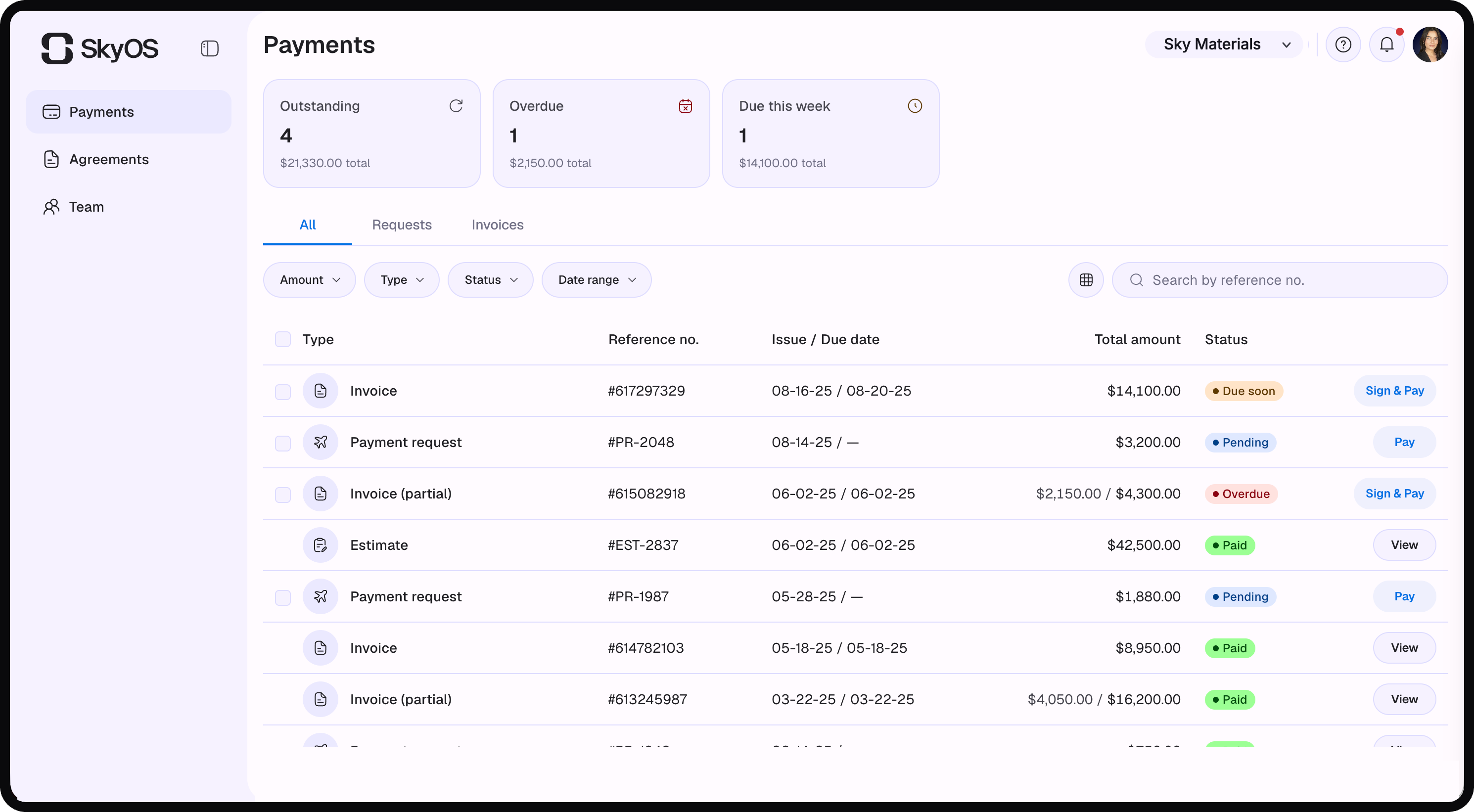Open the user profile avatar

(1430, 45)
